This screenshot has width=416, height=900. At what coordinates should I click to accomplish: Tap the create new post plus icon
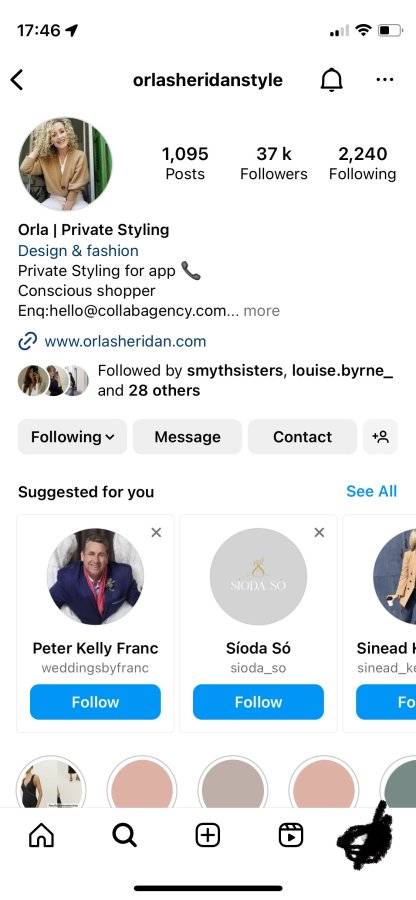tap(208, 836)
